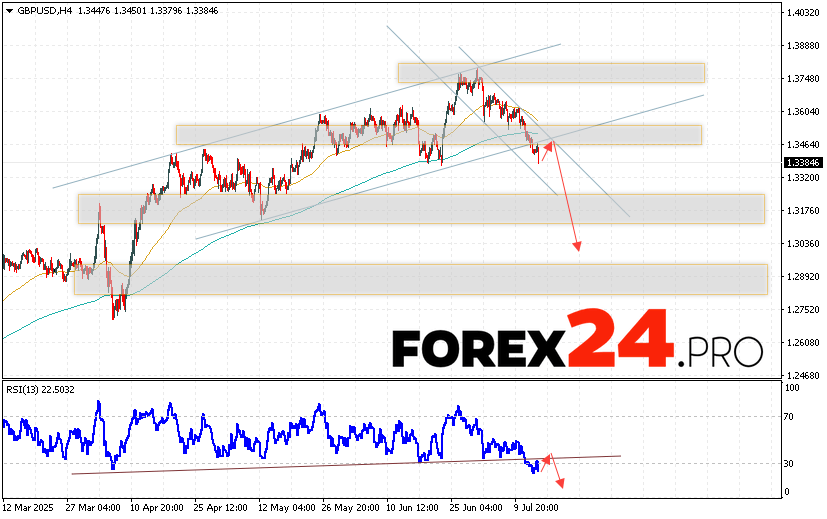The height and width of the screenshot is (519, 827).
Task: Click the 1.40320 price axis label
Action: (803, 13)
